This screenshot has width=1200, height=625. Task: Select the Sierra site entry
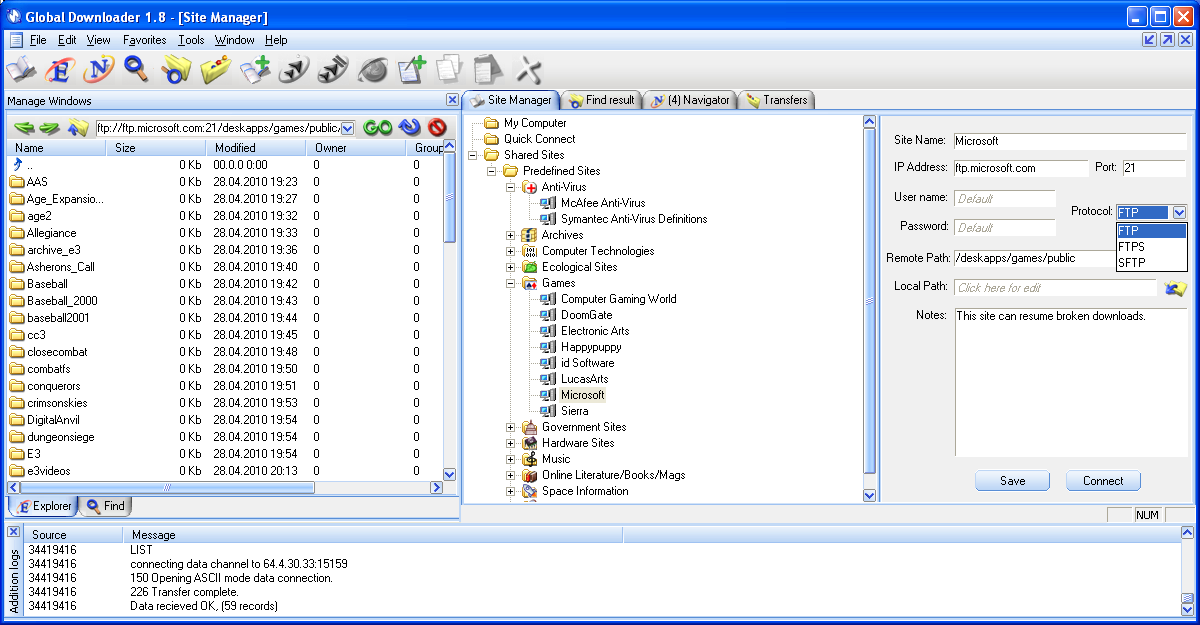coord(574,410)
